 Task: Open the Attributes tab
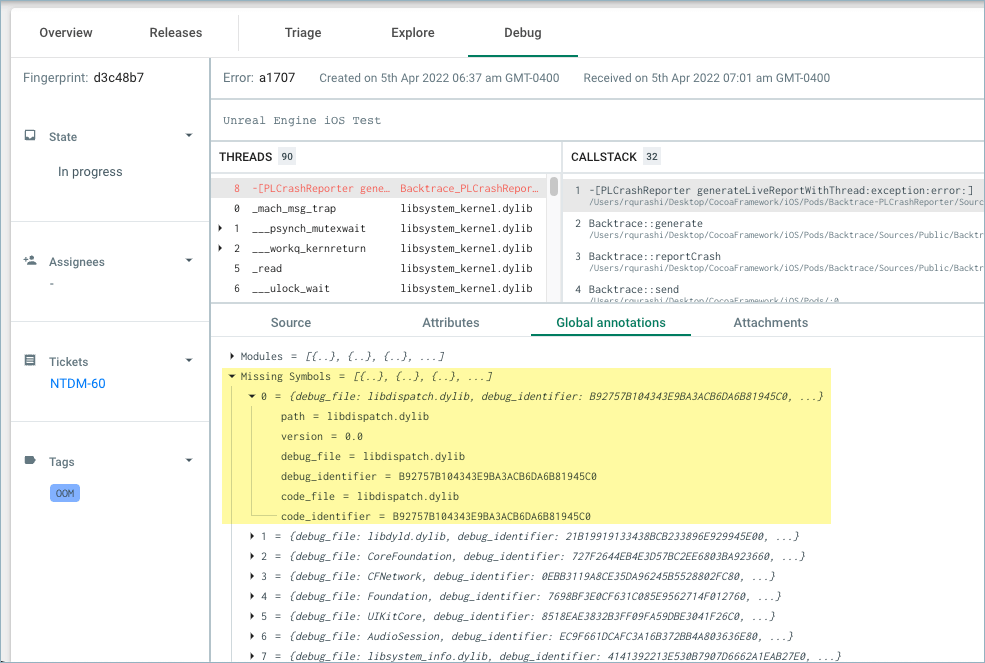point(450,322)
